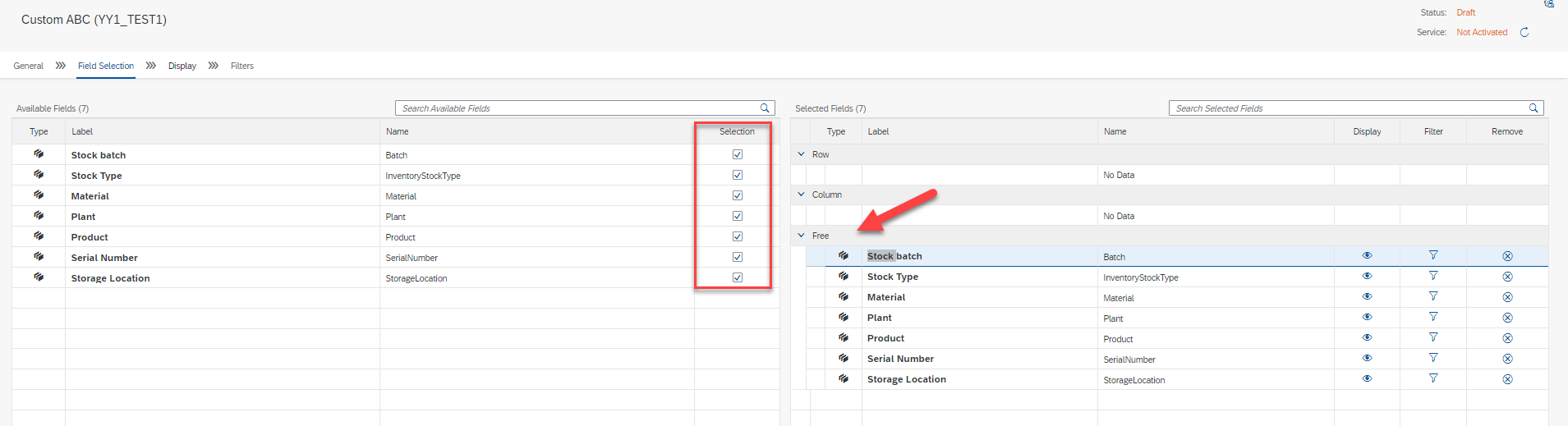Click Draft status text
The image size is (1568, 426).
[x=1466, y=12]
